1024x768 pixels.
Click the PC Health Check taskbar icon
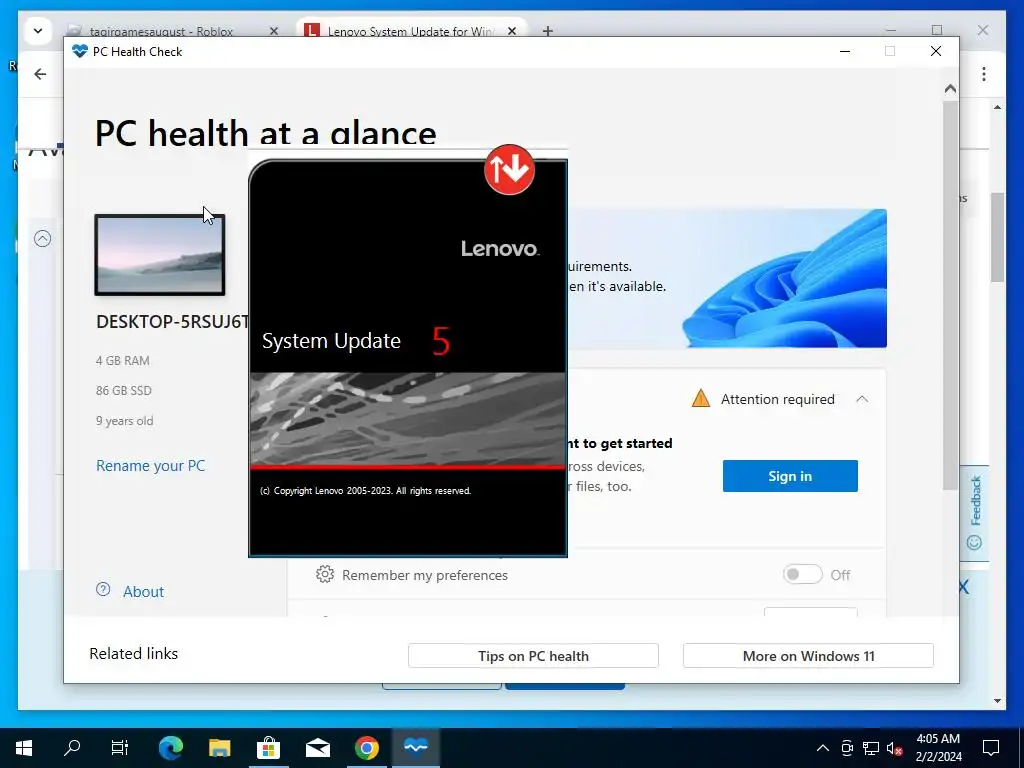[x=415, y=747]
